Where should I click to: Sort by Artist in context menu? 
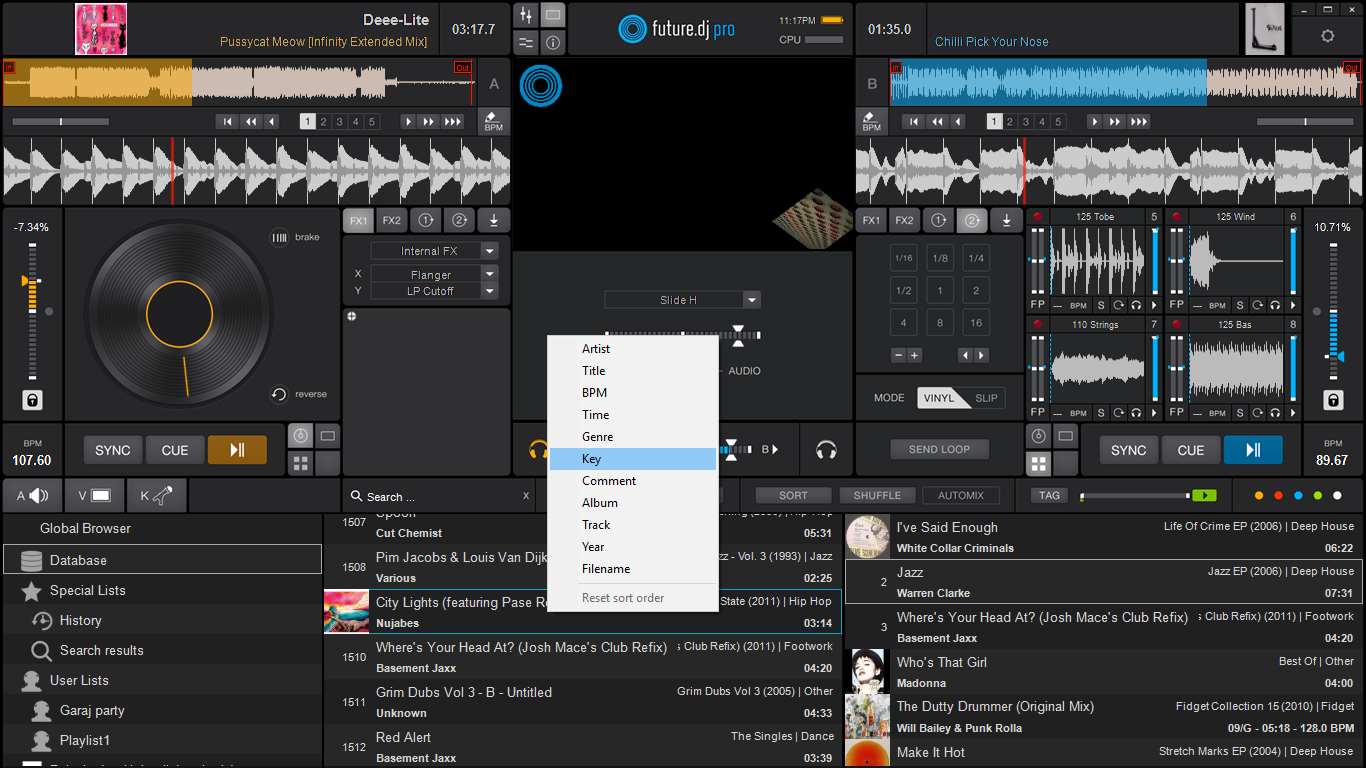click(x=633, y=349)
